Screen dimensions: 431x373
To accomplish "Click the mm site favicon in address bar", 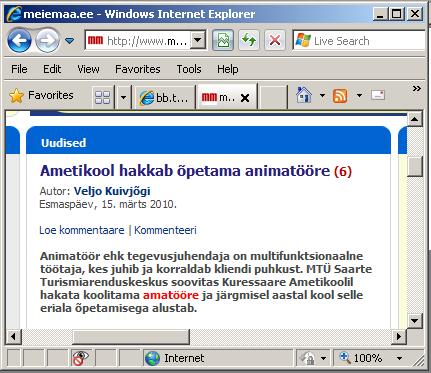I will 95,41.
